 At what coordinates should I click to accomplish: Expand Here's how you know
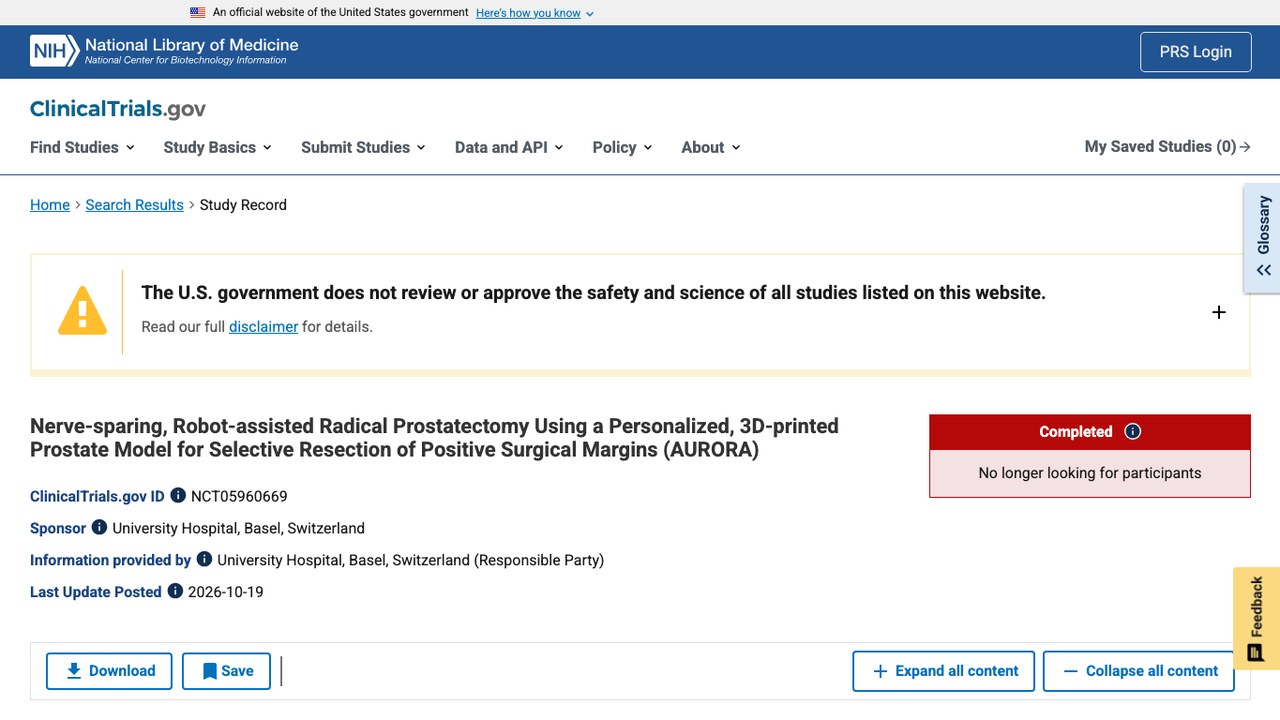coord(535,13)
